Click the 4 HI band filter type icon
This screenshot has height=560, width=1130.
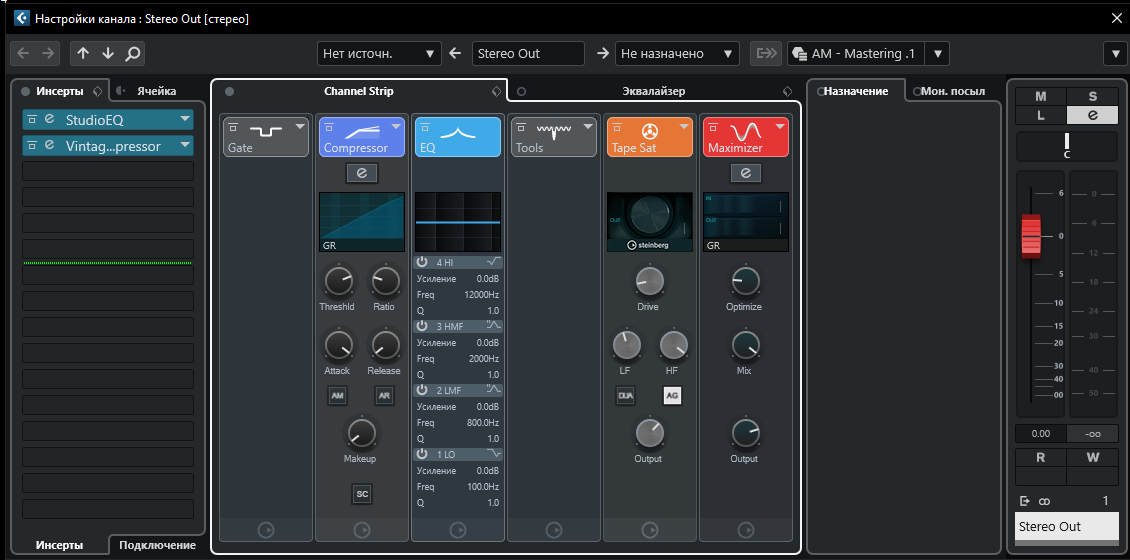coord(494,262)
